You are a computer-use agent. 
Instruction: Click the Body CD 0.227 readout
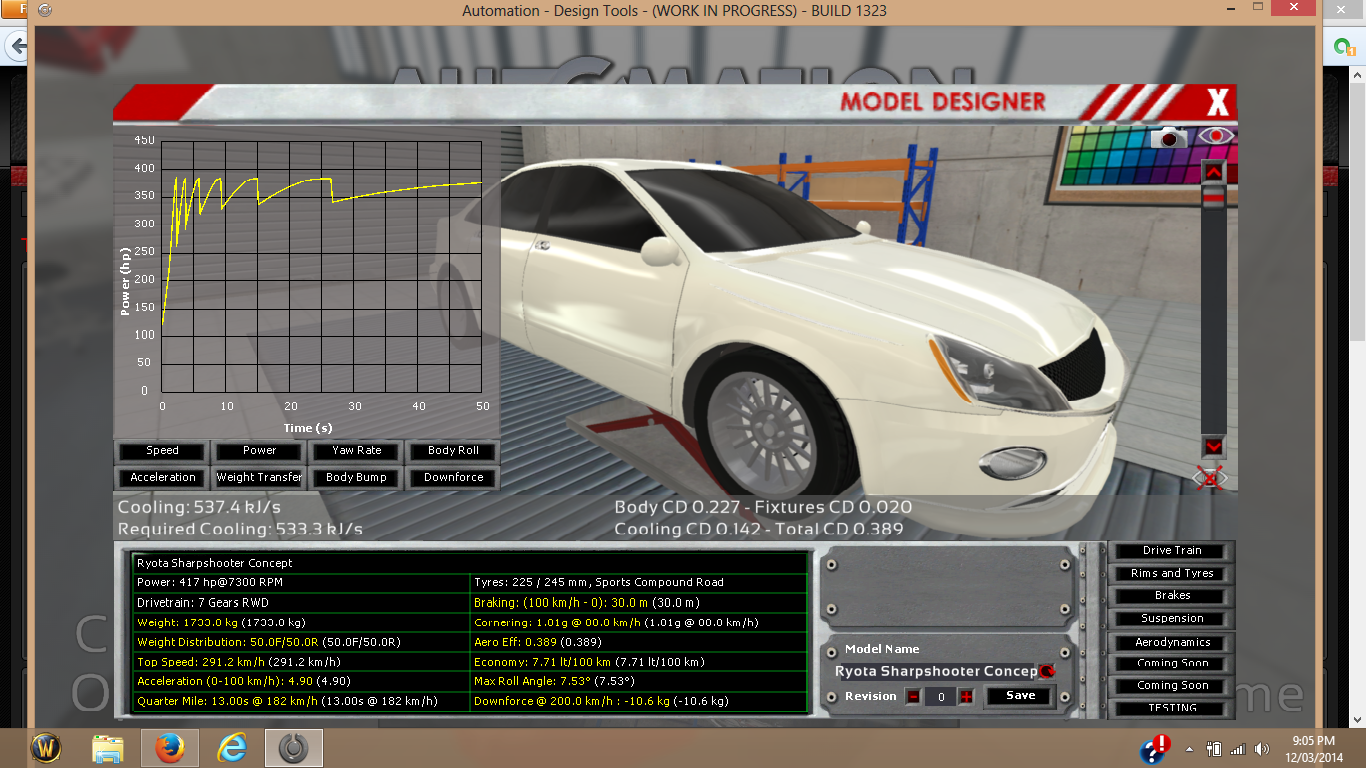point(677,507)
